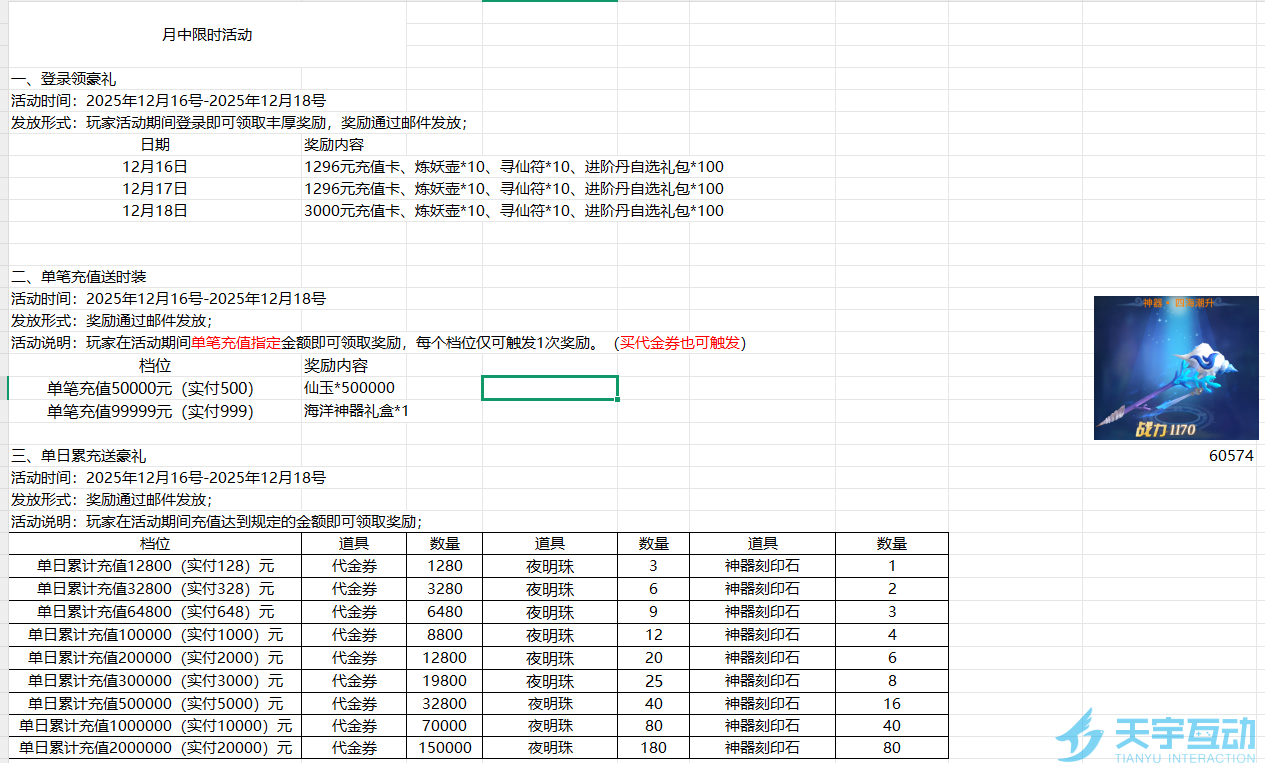The height and width of the screenshot is (763, 1265).
Task: Click the 三、单日累充送豪礼 heading
Action: 79,456
